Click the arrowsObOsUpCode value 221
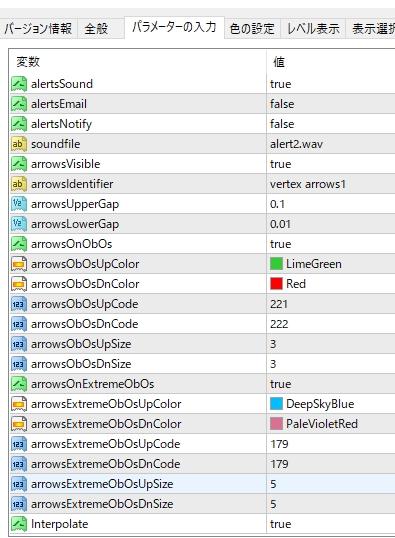Screen dimensions: 395x538 click(279, 304)
